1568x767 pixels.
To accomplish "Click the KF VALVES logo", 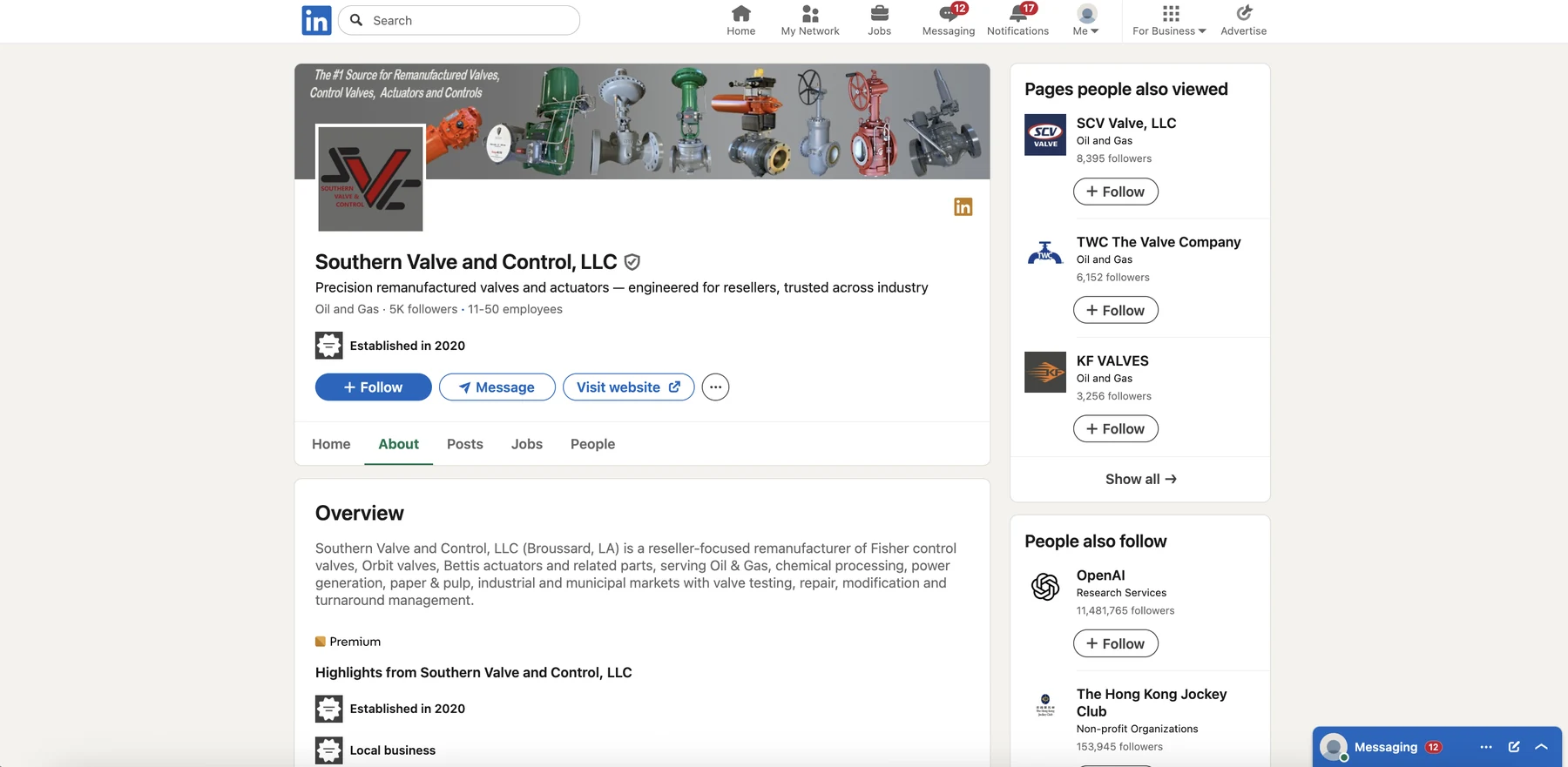I will click(1045, 372).
